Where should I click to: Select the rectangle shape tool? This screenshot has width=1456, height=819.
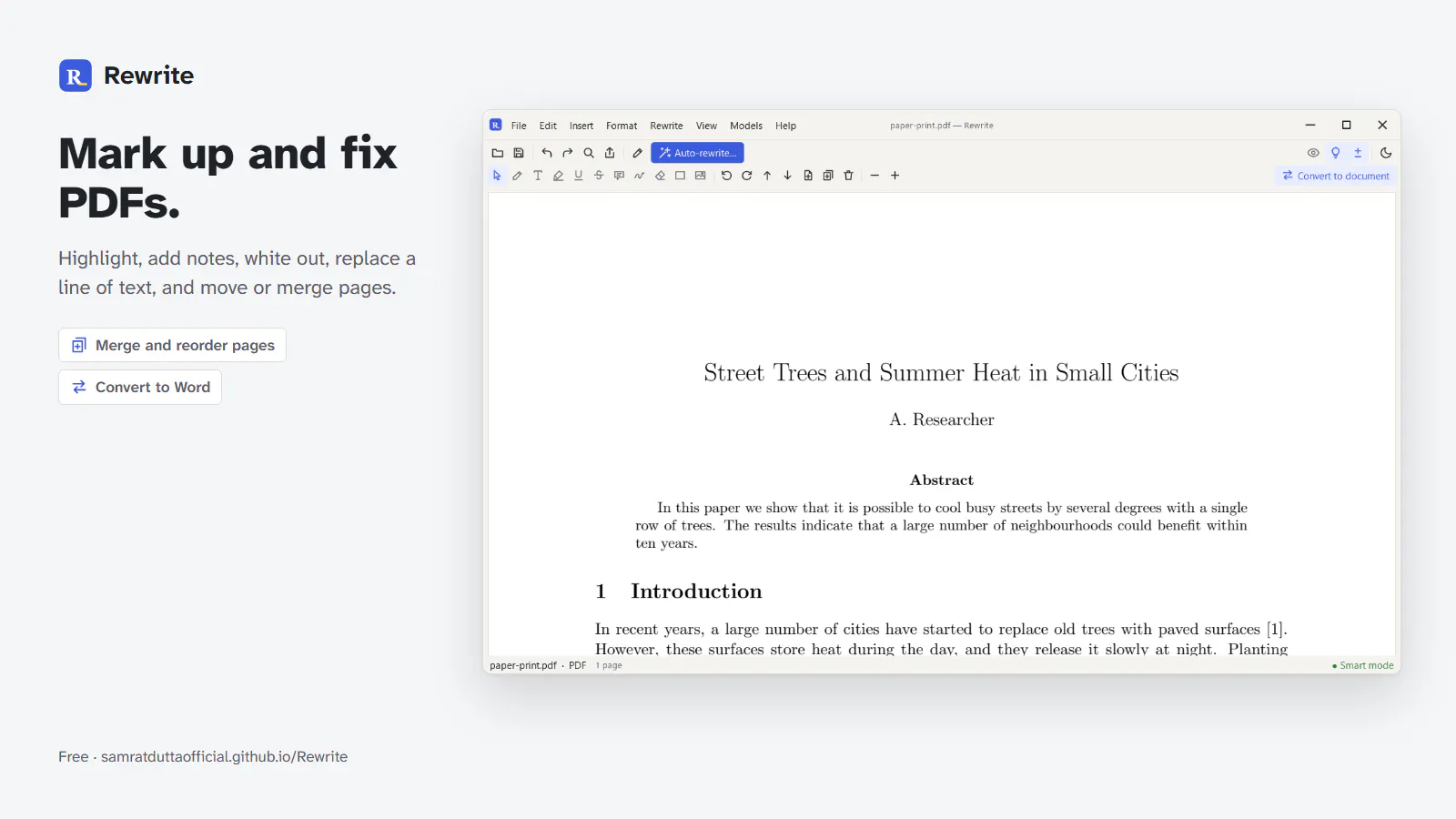[x=680, y=176]
